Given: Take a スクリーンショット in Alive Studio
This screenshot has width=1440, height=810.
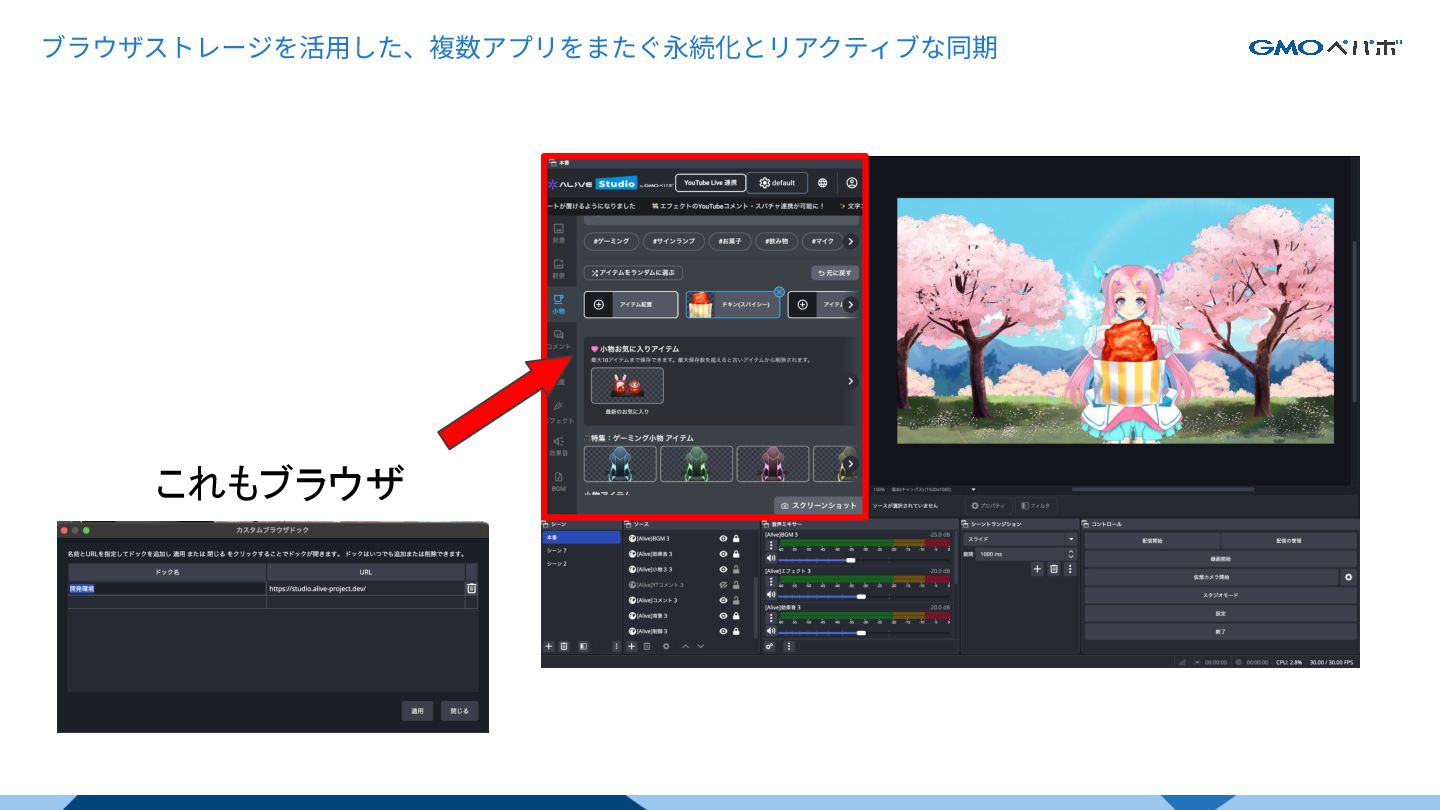Looking at the screenshot, I should [x=818, y=506].
